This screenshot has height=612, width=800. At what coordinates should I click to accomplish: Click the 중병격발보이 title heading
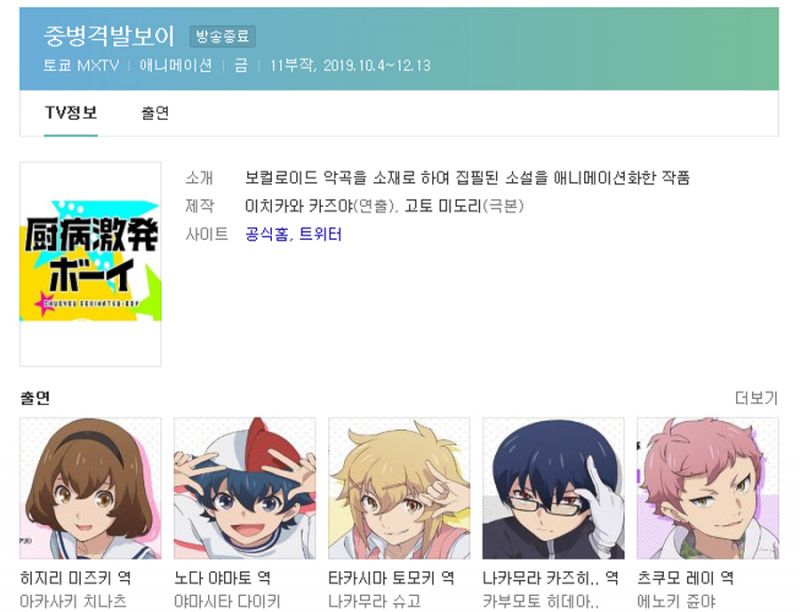(109, 36)
